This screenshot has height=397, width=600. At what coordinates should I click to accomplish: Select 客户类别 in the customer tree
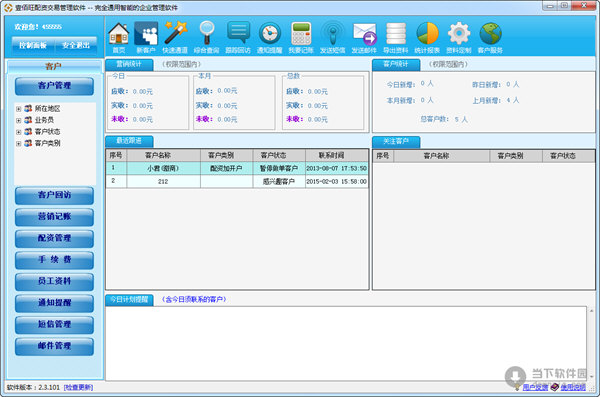(x=47, y=143)
